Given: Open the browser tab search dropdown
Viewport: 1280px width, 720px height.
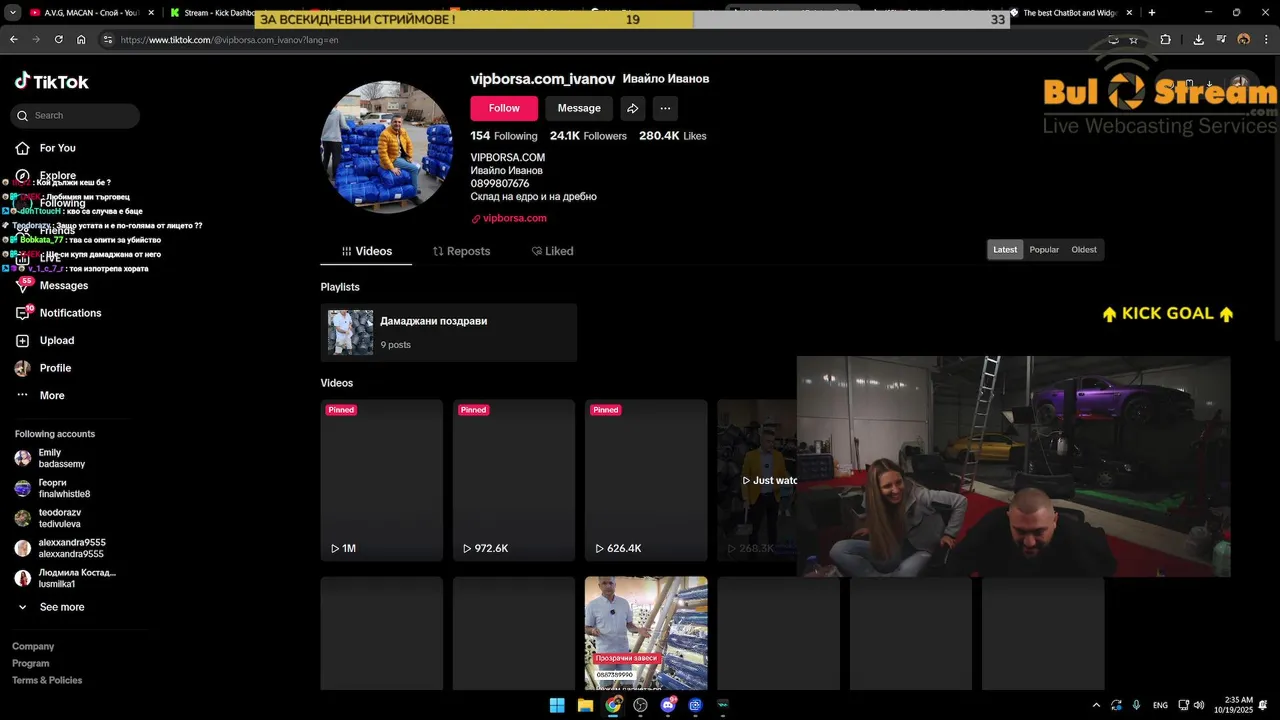Looking at the screenshot, I should pos(13,13).
